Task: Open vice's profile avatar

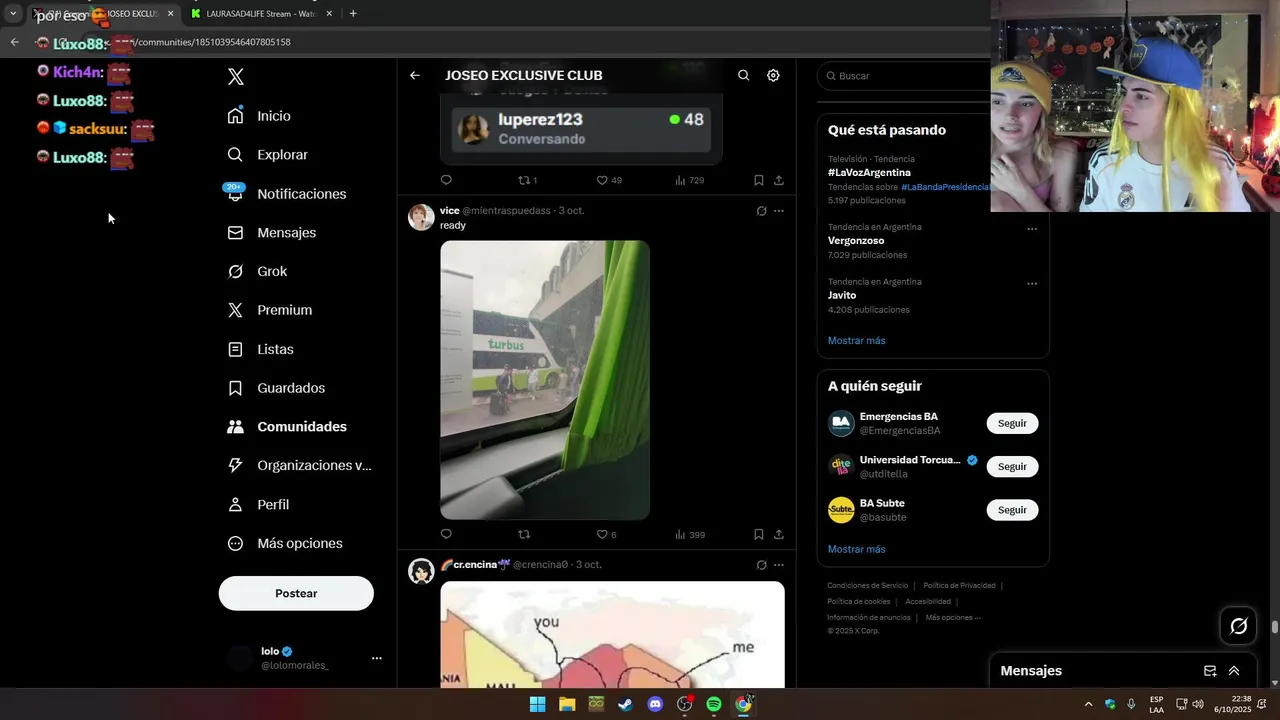Action: click(421, 217)
